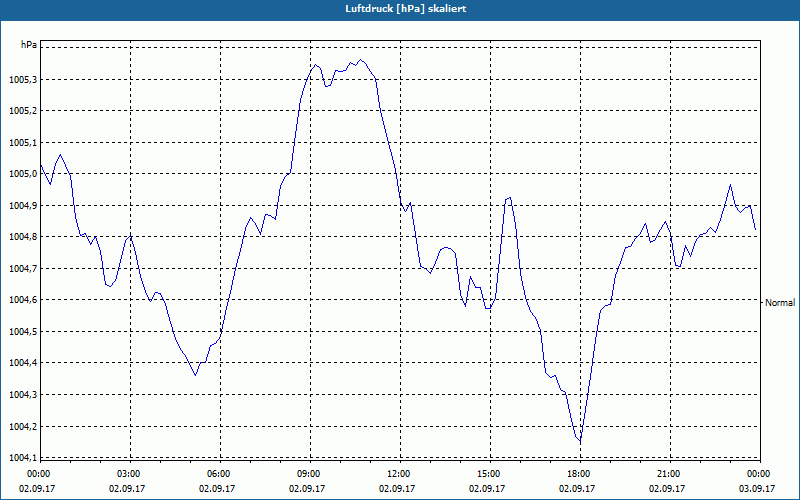The image size is (800, 500).
Task: Click the pressure curve's lowest point at 18:00
Action: pyautogui.click(x=580, y=441)
